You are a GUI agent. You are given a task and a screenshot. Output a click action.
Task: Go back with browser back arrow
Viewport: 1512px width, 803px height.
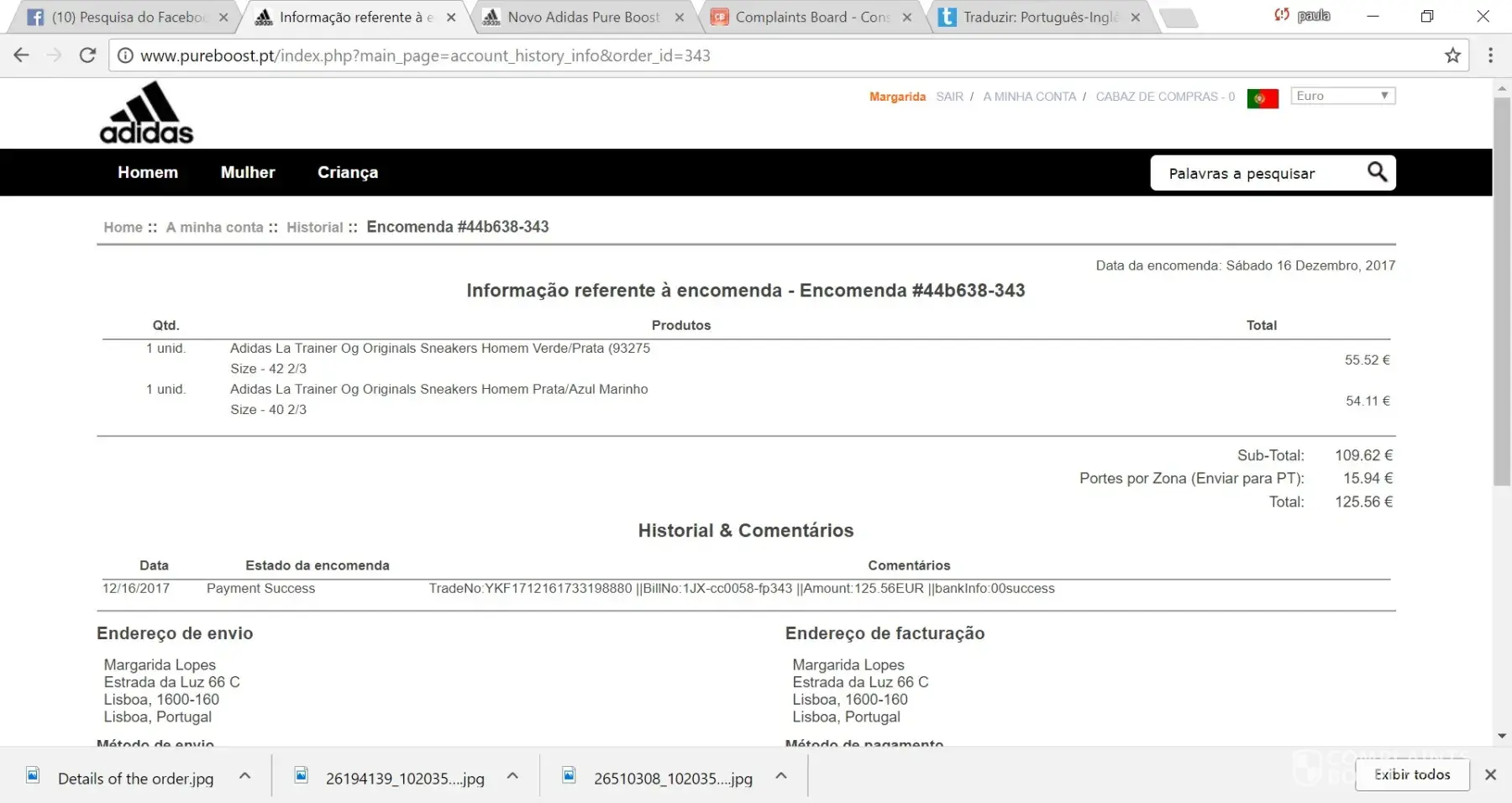[x=22, y=55]
